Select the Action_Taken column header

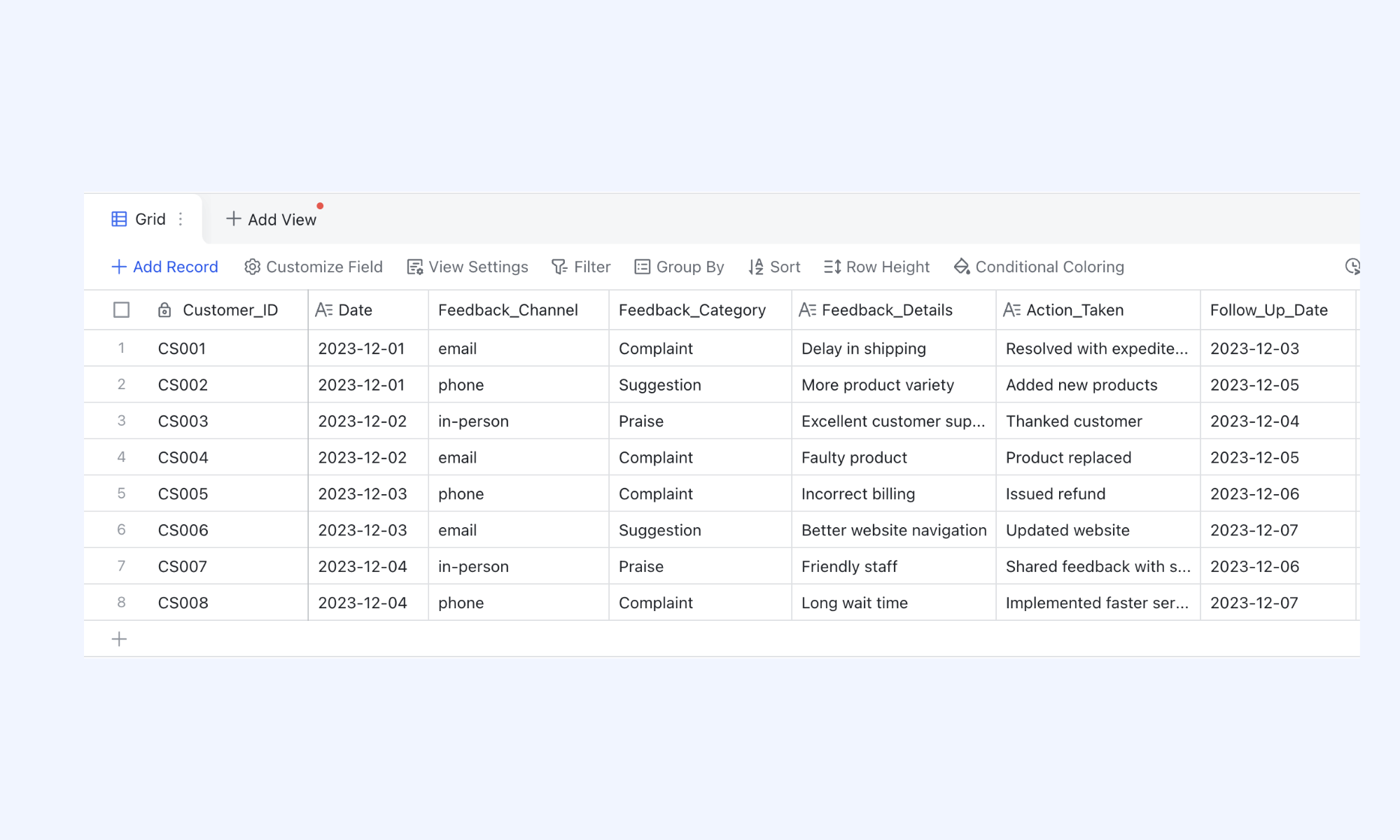click(x=1098, y=309)
